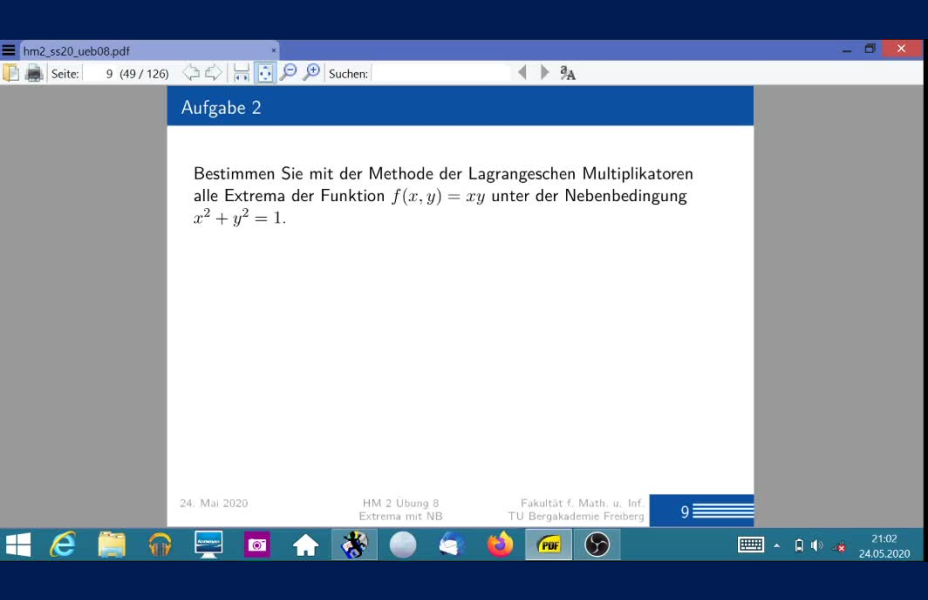The width and height of the screenshot is (928, 600).
Task: Click the battery tray icon
Action: click(798, 545)
